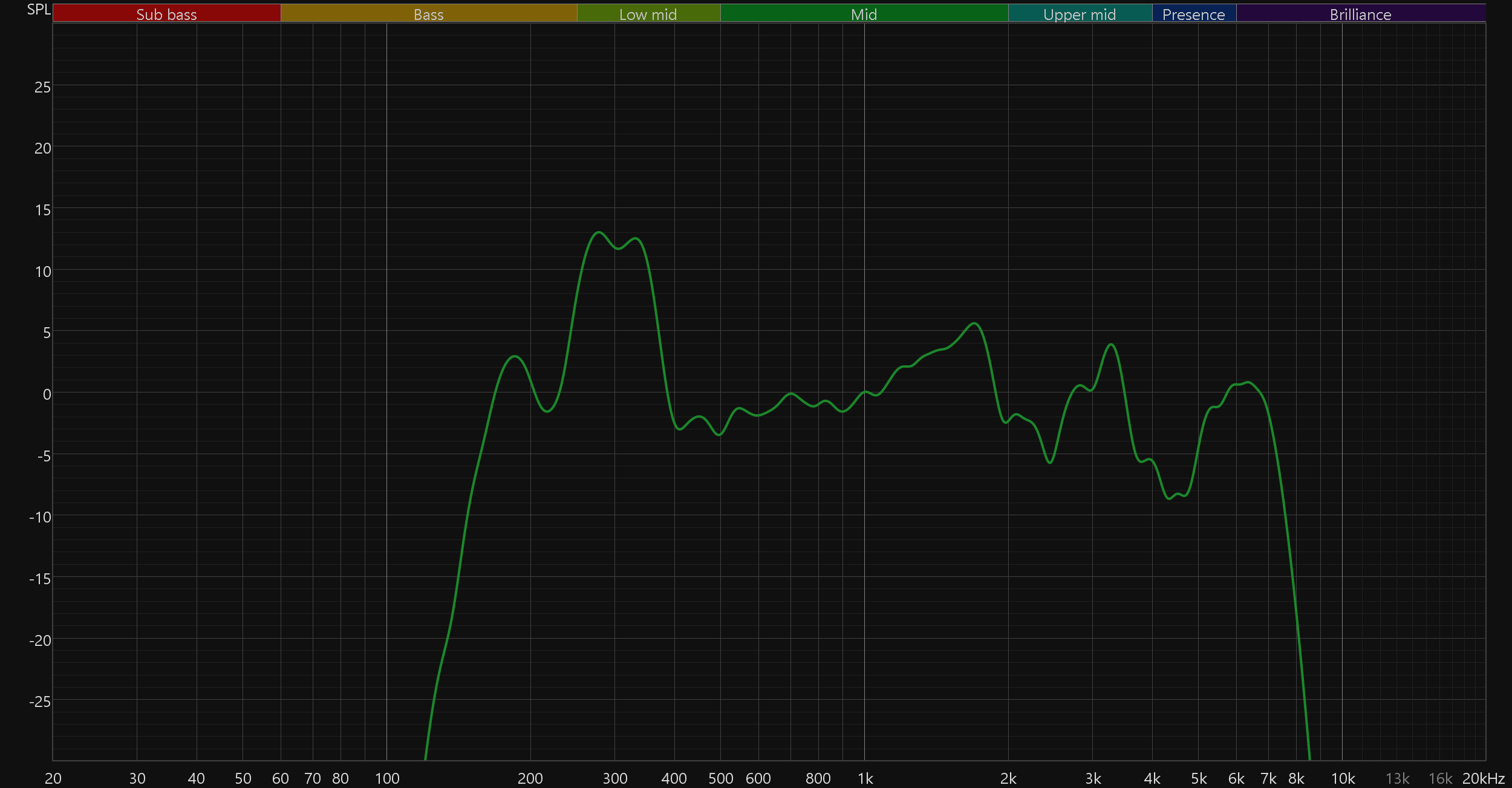Click the 10k frequency axis label

click(1343, 778)
